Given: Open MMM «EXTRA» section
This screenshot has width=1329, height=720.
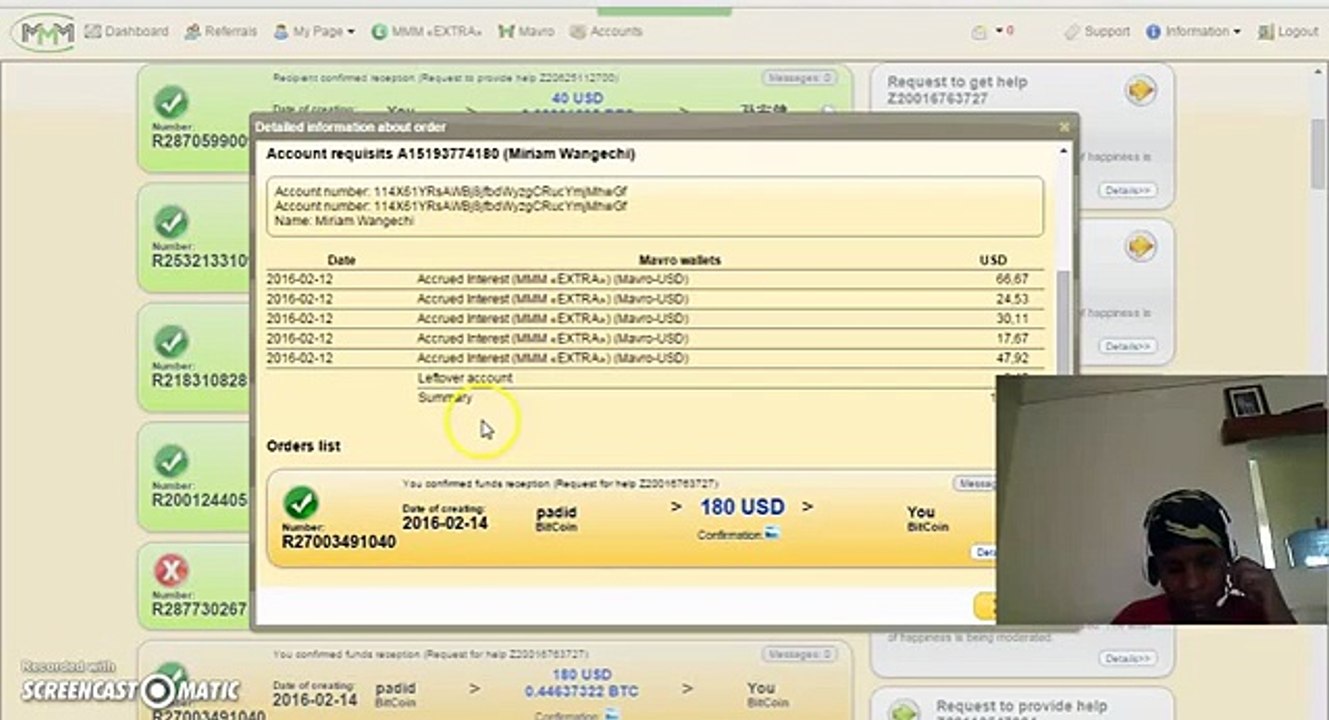Looking at the screenshot, I should (x=427, y=31).
